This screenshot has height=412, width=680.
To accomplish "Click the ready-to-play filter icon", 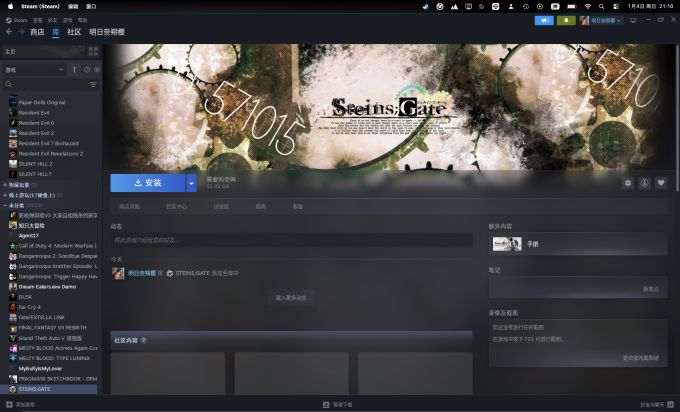I will pos(97,69).
